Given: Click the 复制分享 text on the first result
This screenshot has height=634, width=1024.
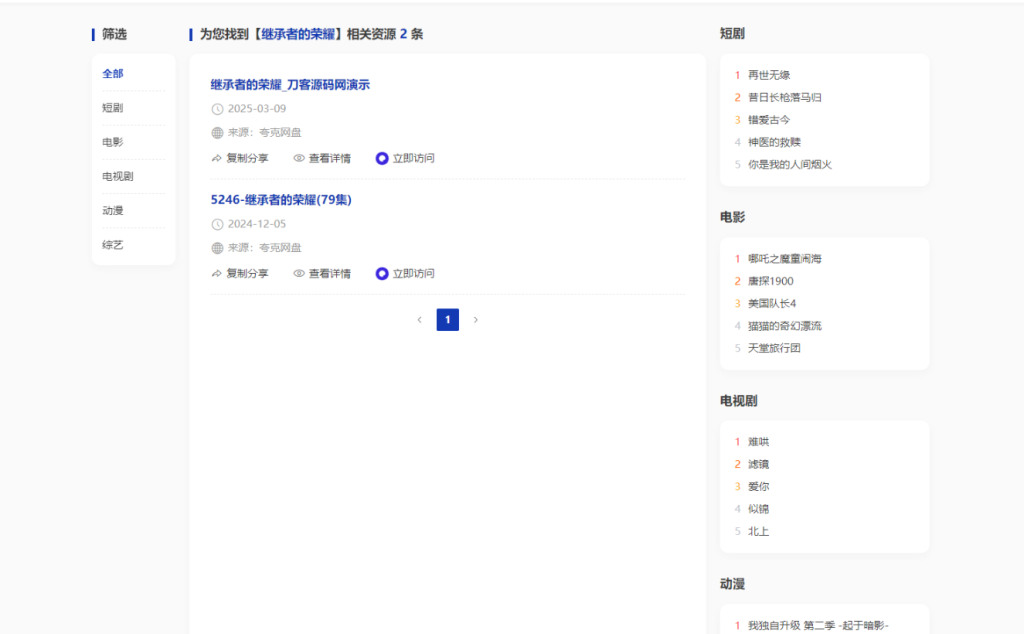Looking at the screenshot, I should tap(245, 158).
